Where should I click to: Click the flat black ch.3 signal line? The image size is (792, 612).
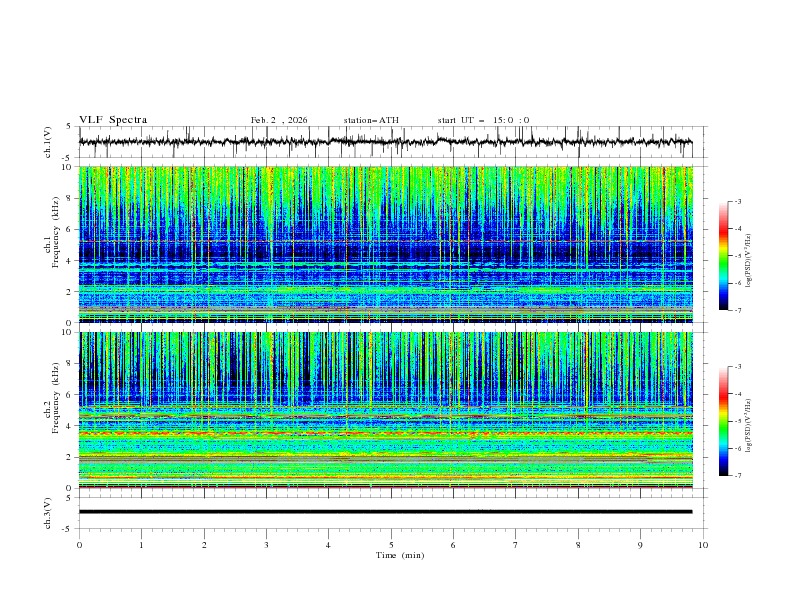click(390, 512)
